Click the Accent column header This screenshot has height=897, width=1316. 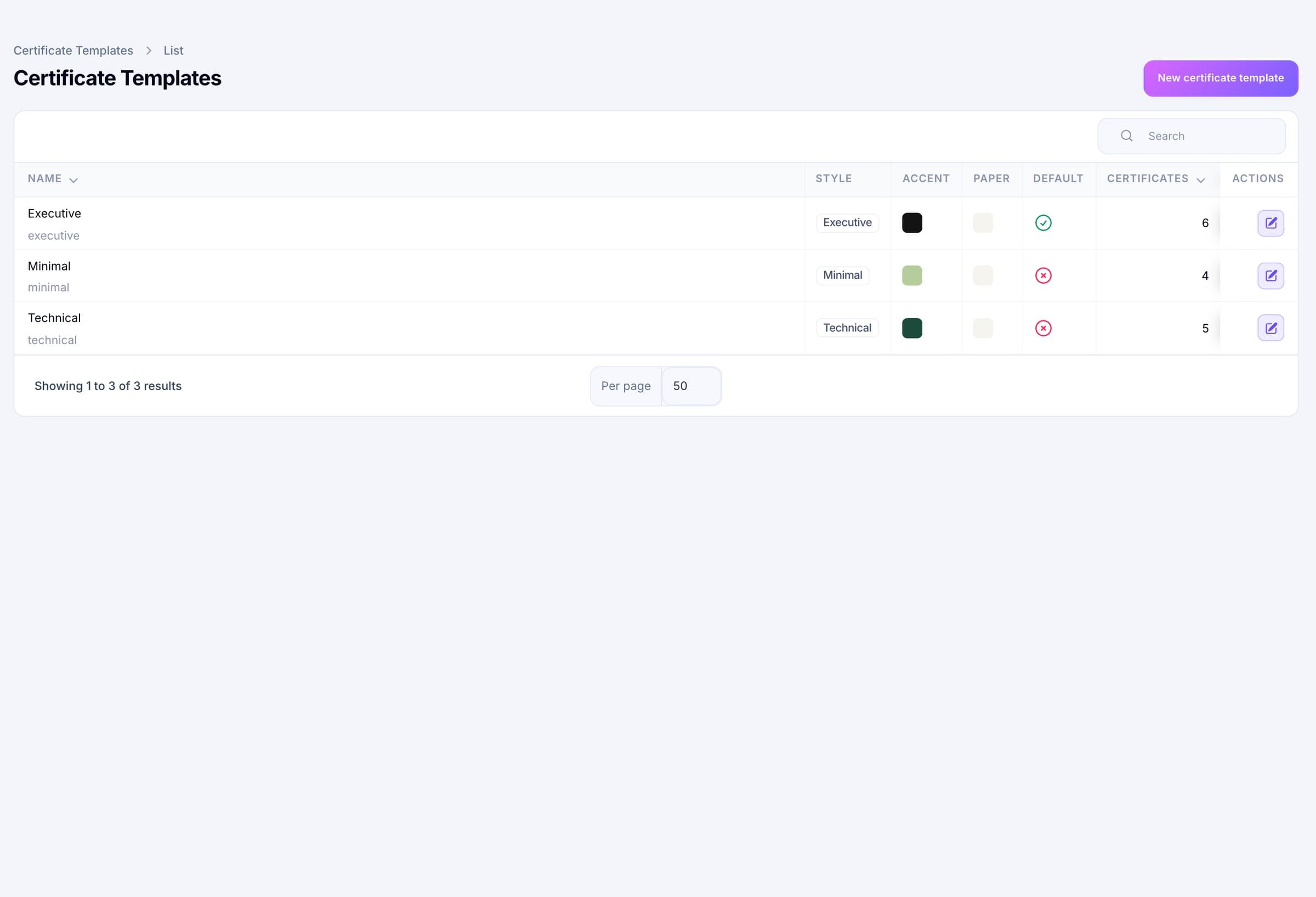[x=926, y=178]
